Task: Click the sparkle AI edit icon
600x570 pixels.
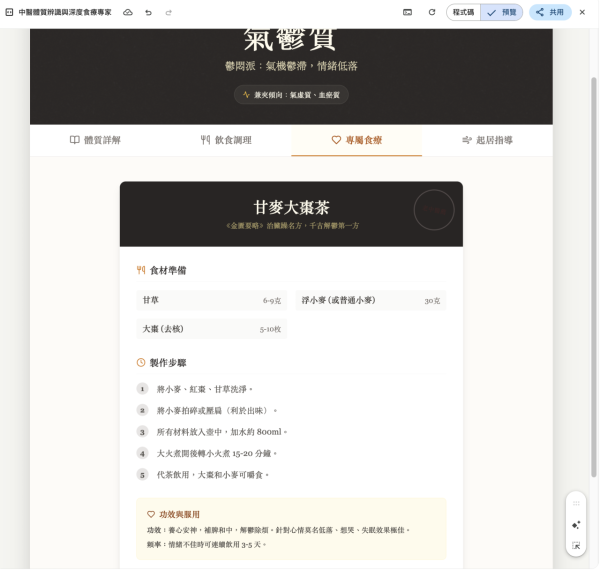Action: (x=576, y=525)
